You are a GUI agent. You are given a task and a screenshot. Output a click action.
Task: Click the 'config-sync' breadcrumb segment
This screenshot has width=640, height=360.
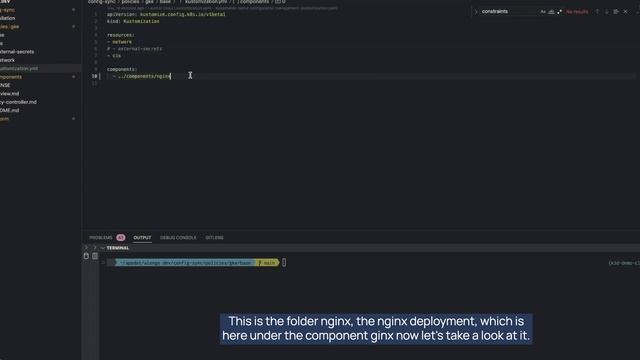point(102,2)
